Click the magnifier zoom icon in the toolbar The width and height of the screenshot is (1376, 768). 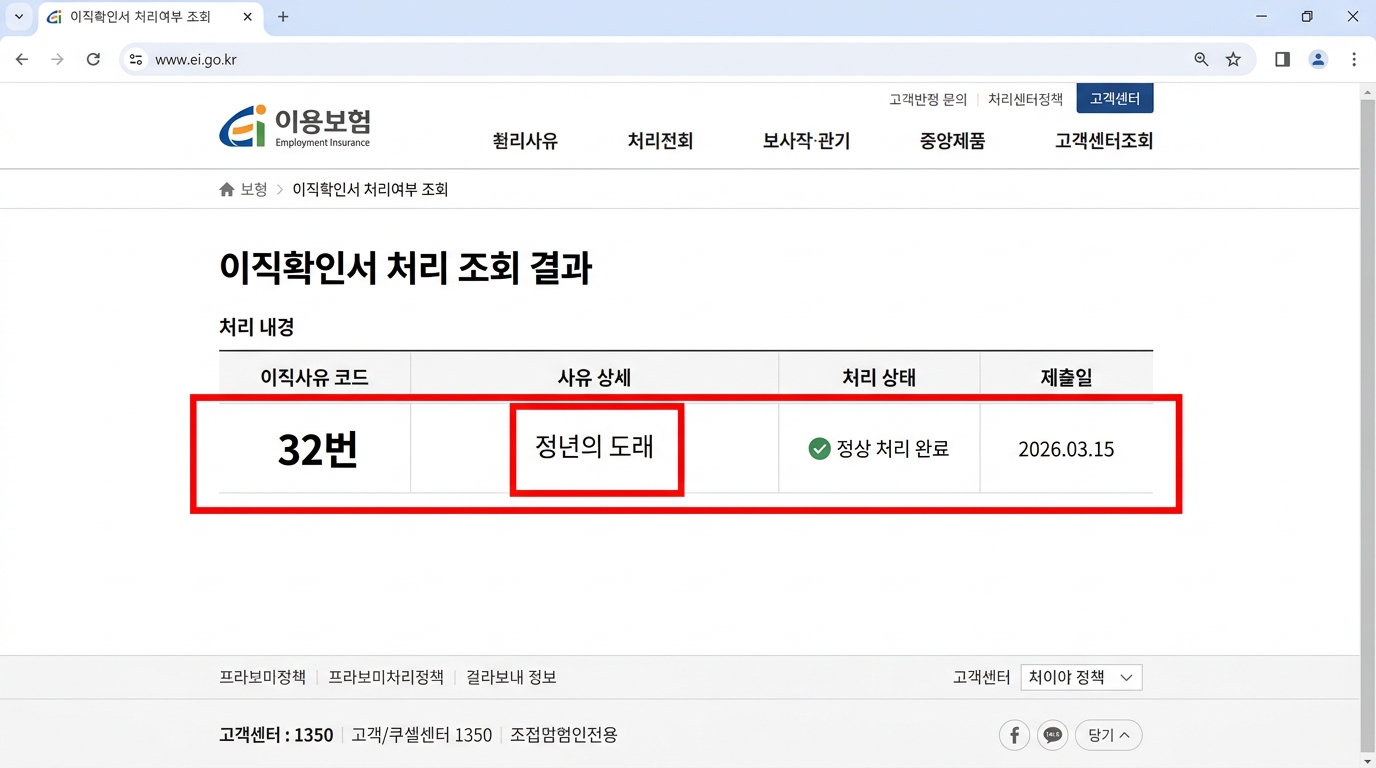coord(1200,59)
